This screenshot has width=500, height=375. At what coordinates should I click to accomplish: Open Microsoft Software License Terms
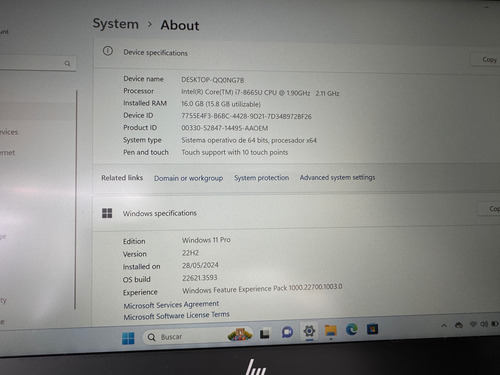pos(176,315)
